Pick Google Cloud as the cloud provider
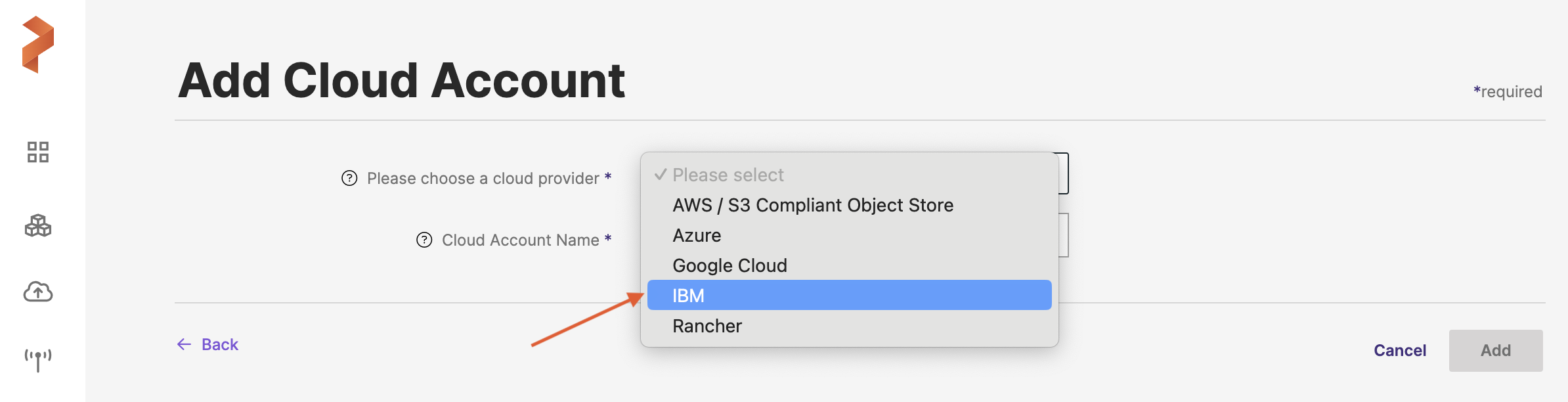Screen dimensions: 1568x402 [x=730, y=265]
